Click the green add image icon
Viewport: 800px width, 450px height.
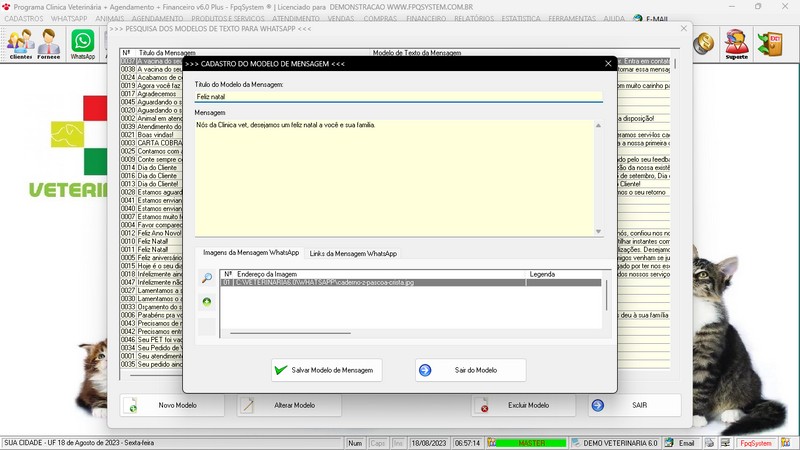(x=207, y=301)
